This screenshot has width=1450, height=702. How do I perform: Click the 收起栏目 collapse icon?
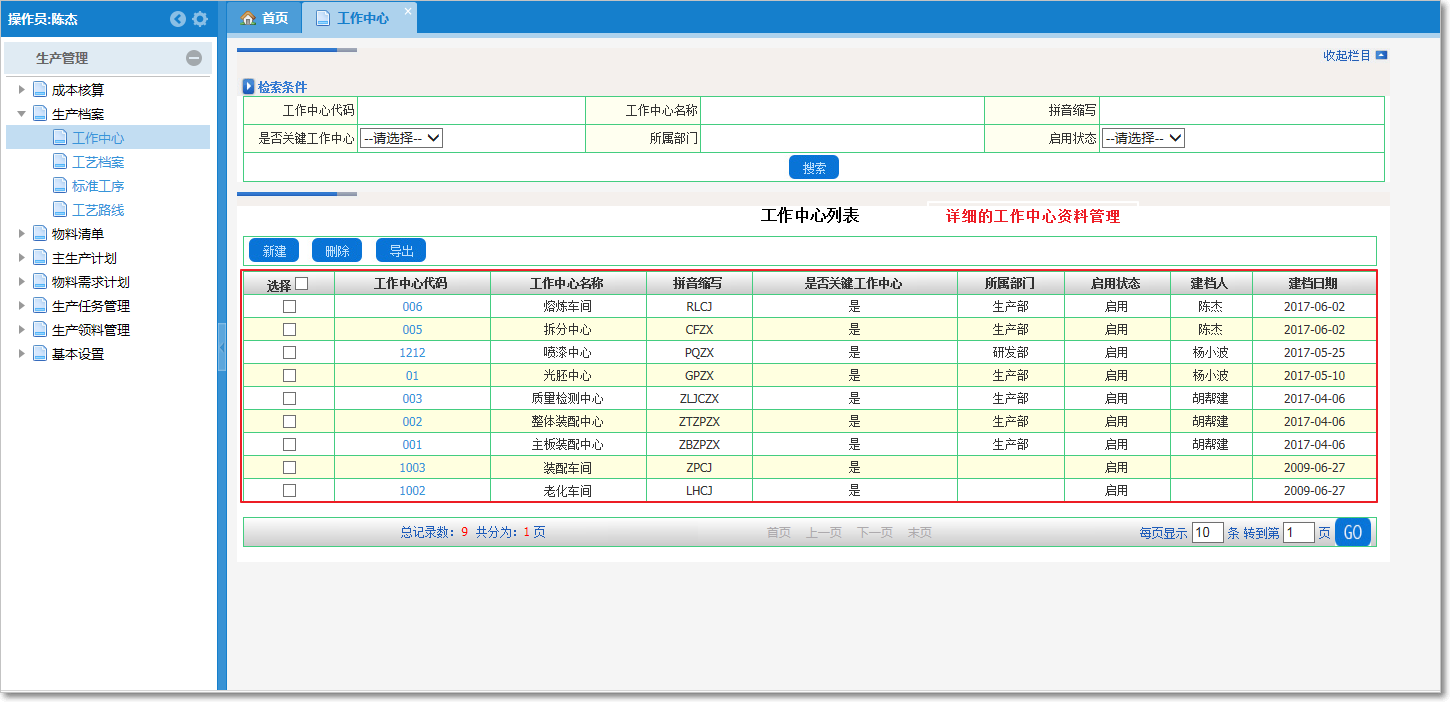pyautogui.click(x=1381, y=56)
